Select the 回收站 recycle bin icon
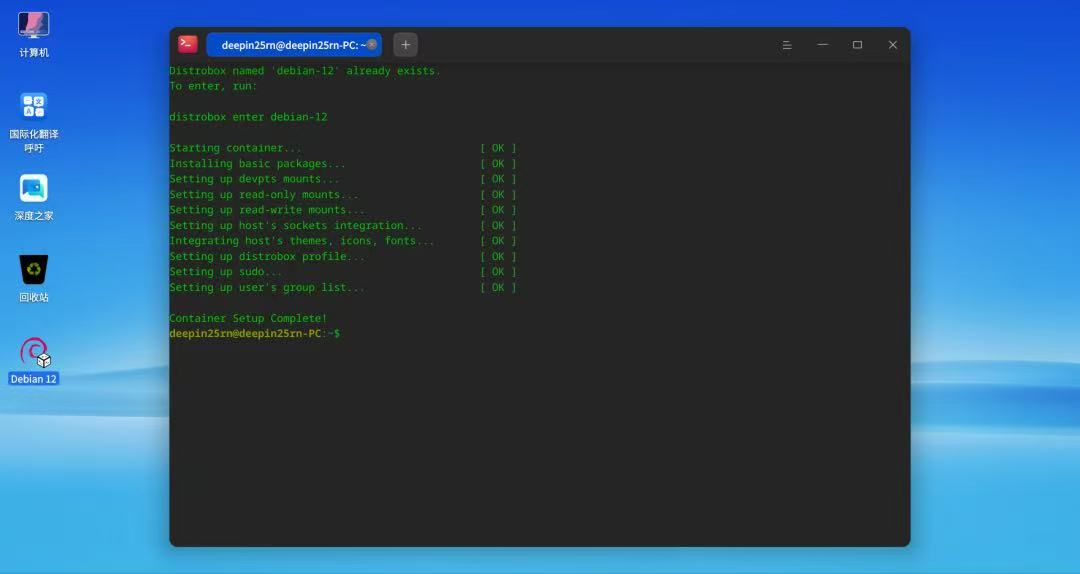Screen dimensions: 1080x574 (33, 278)
